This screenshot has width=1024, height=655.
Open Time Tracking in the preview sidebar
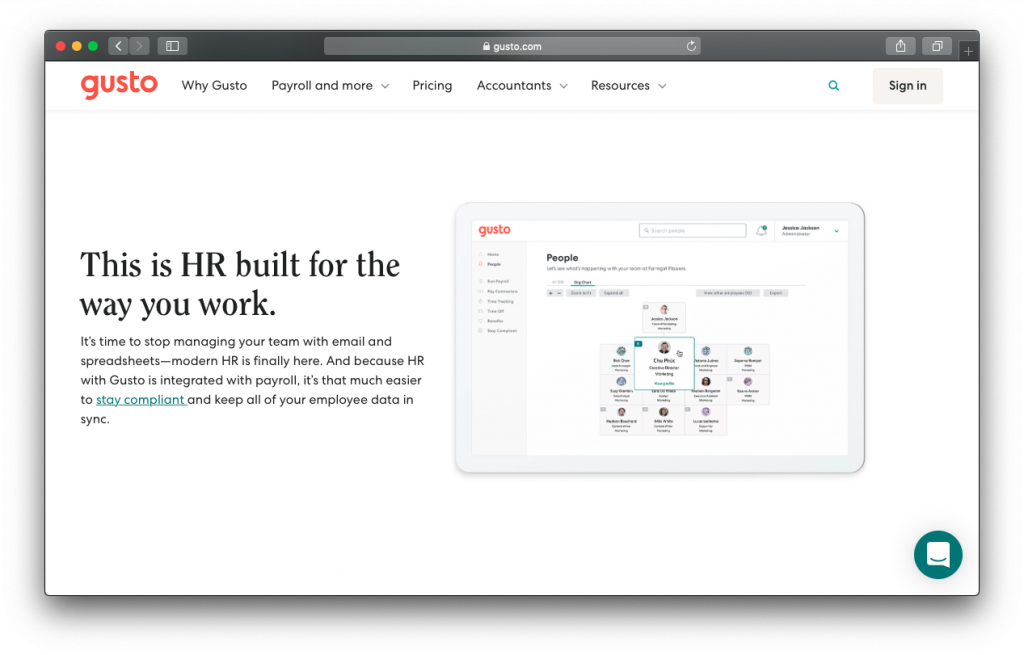coord(496,301)
